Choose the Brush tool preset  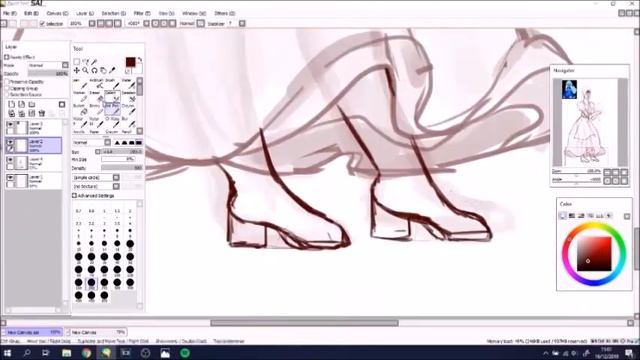pos(112,83)
